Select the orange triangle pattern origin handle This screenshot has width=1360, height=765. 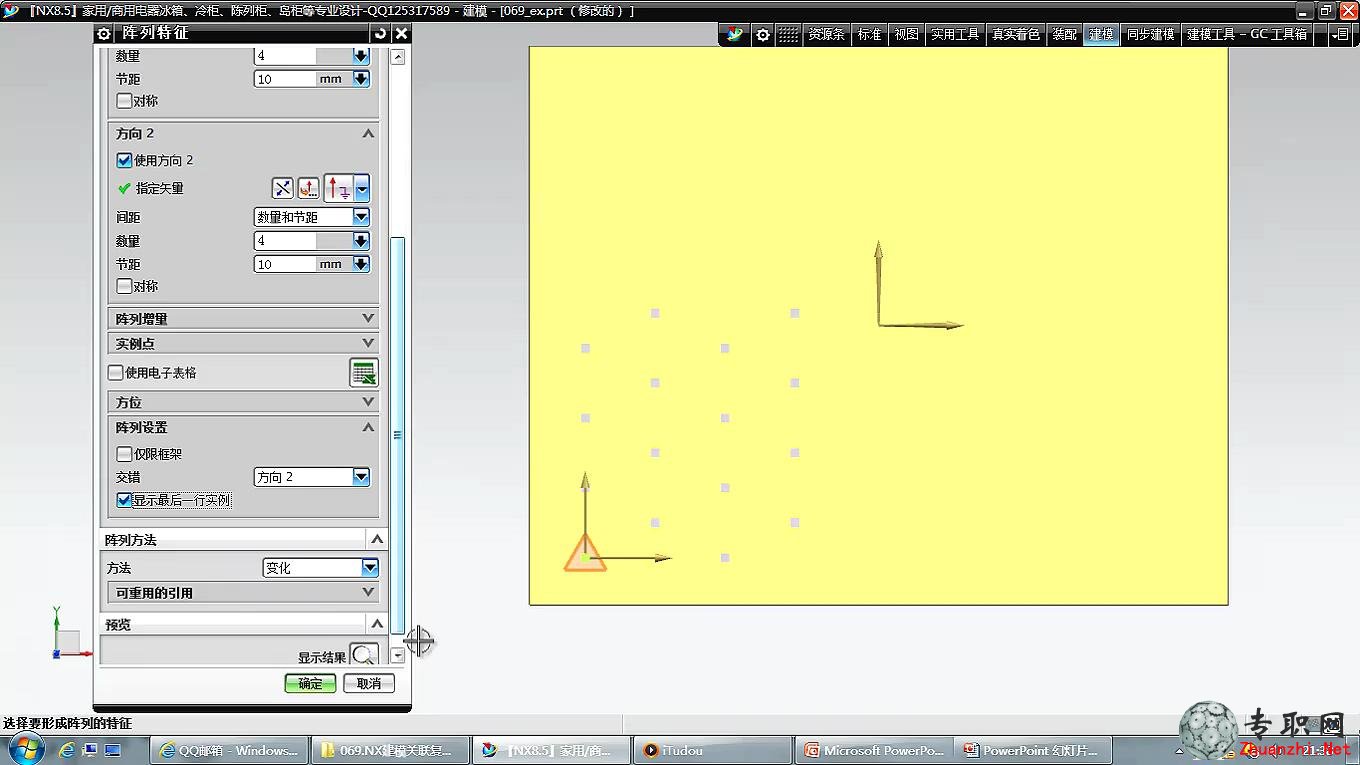(585, 553)
